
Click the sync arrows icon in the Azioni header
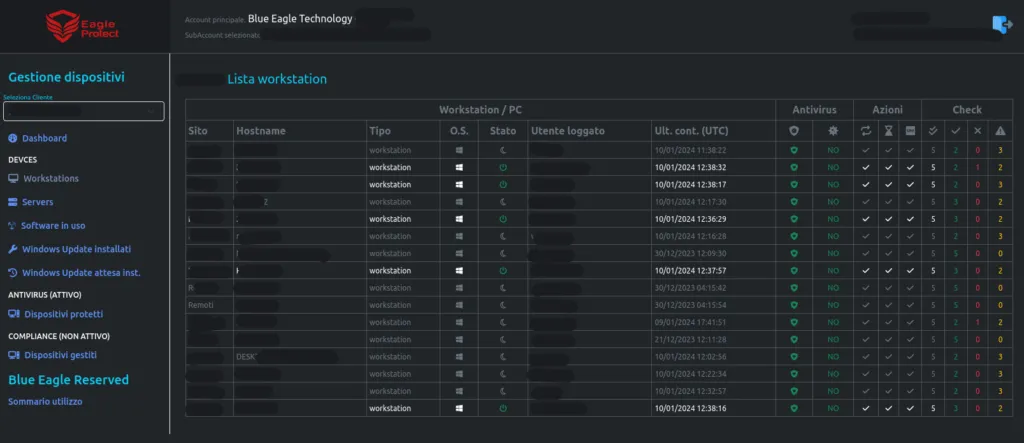click(x=866, y=131)
